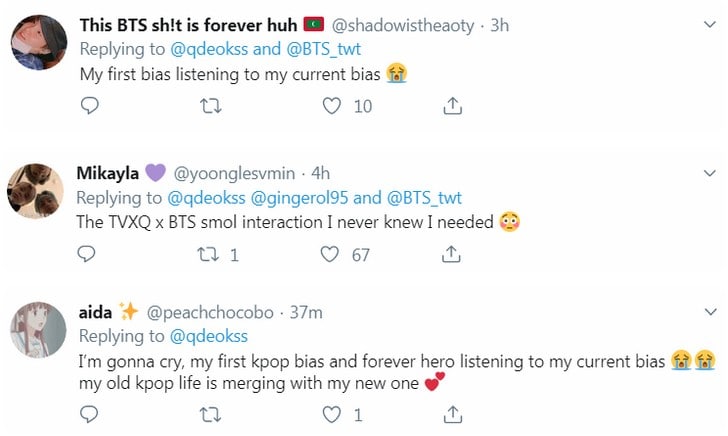The image size is (728, 436).
Task: Share Mikayla's tweet
Action: (452, 255)
